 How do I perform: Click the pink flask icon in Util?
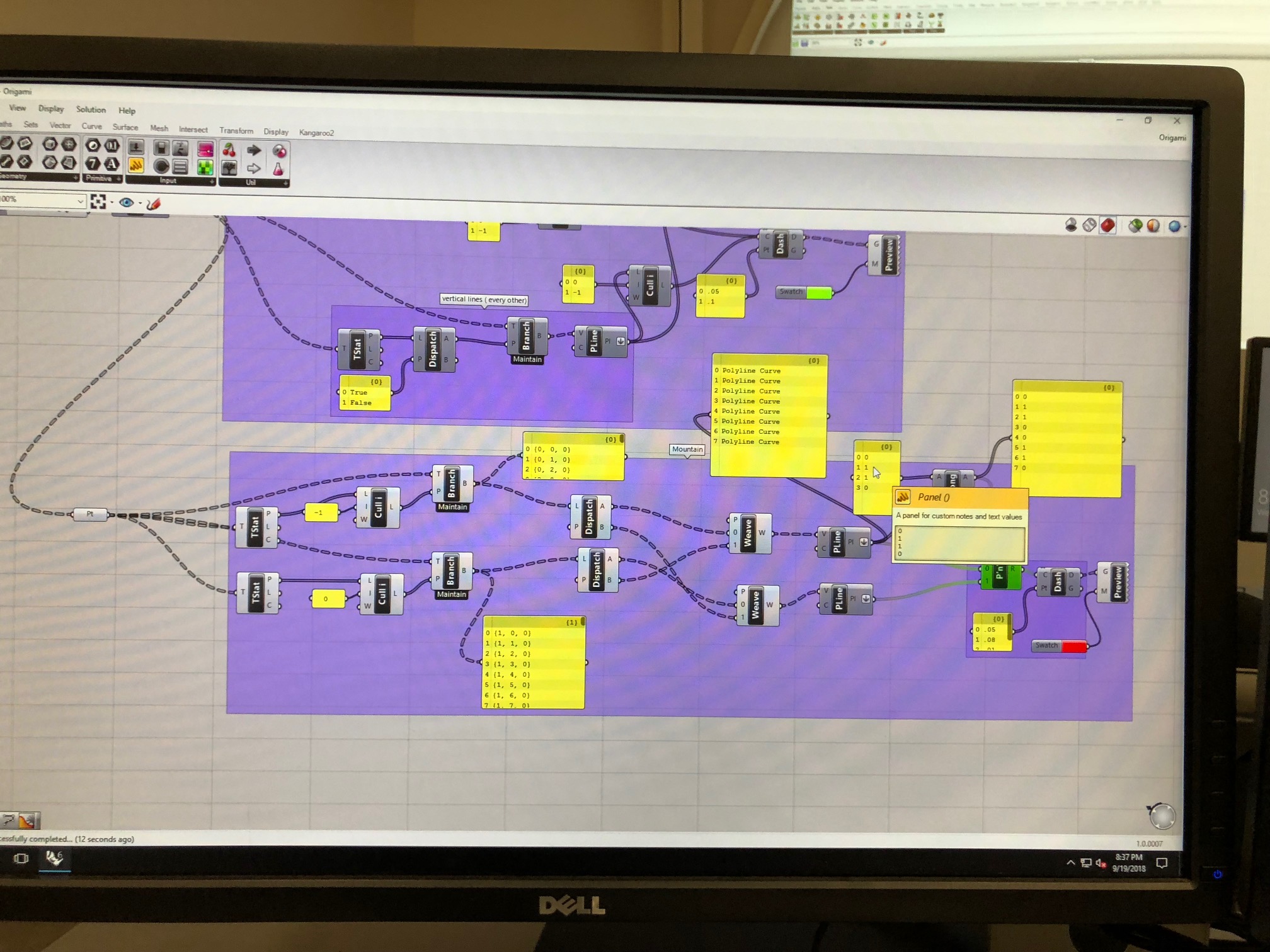[278, 169]
